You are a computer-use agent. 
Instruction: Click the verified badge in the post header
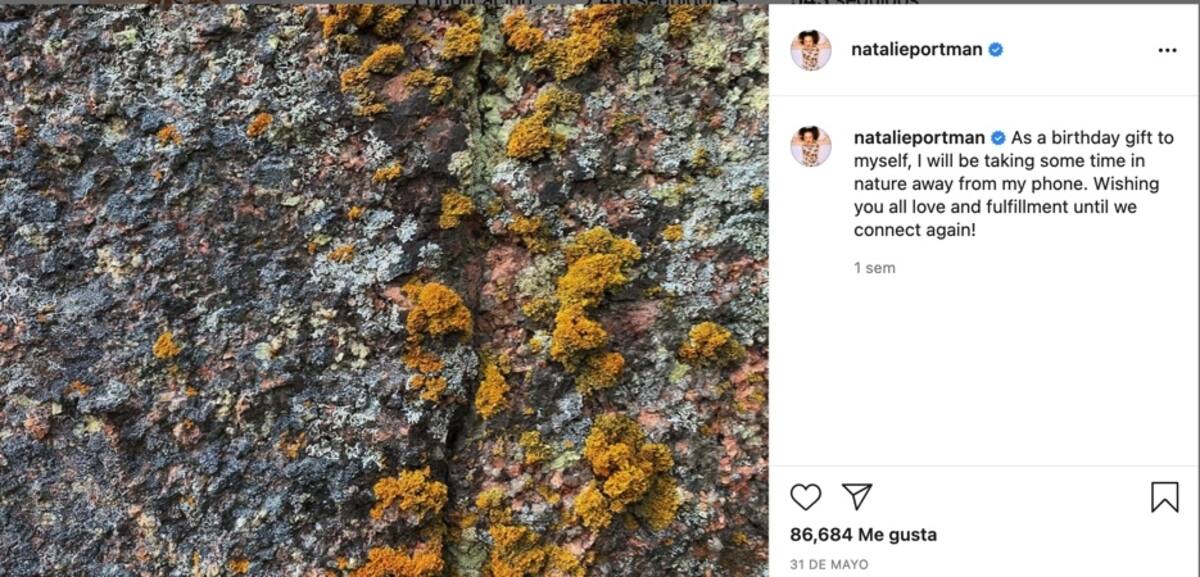(x=996, y=50)
